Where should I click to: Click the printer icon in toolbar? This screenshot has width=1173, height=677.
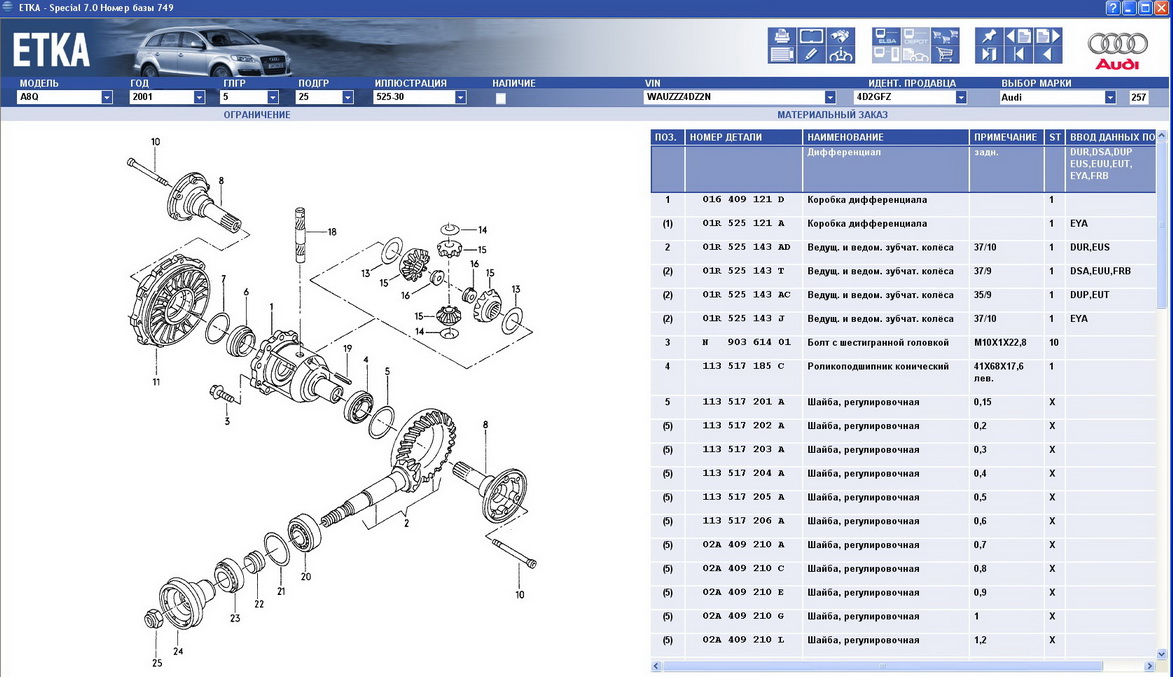(x=781, y=37)
